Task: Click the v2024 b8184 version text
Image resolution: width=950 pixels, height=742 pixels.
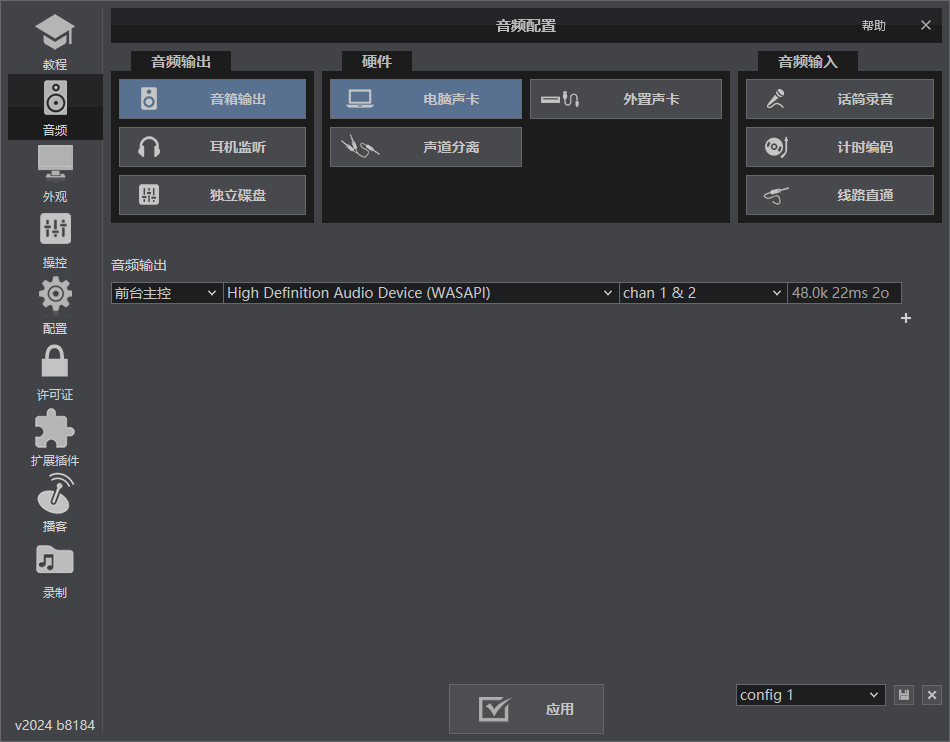Action: [x=55, y=725]
